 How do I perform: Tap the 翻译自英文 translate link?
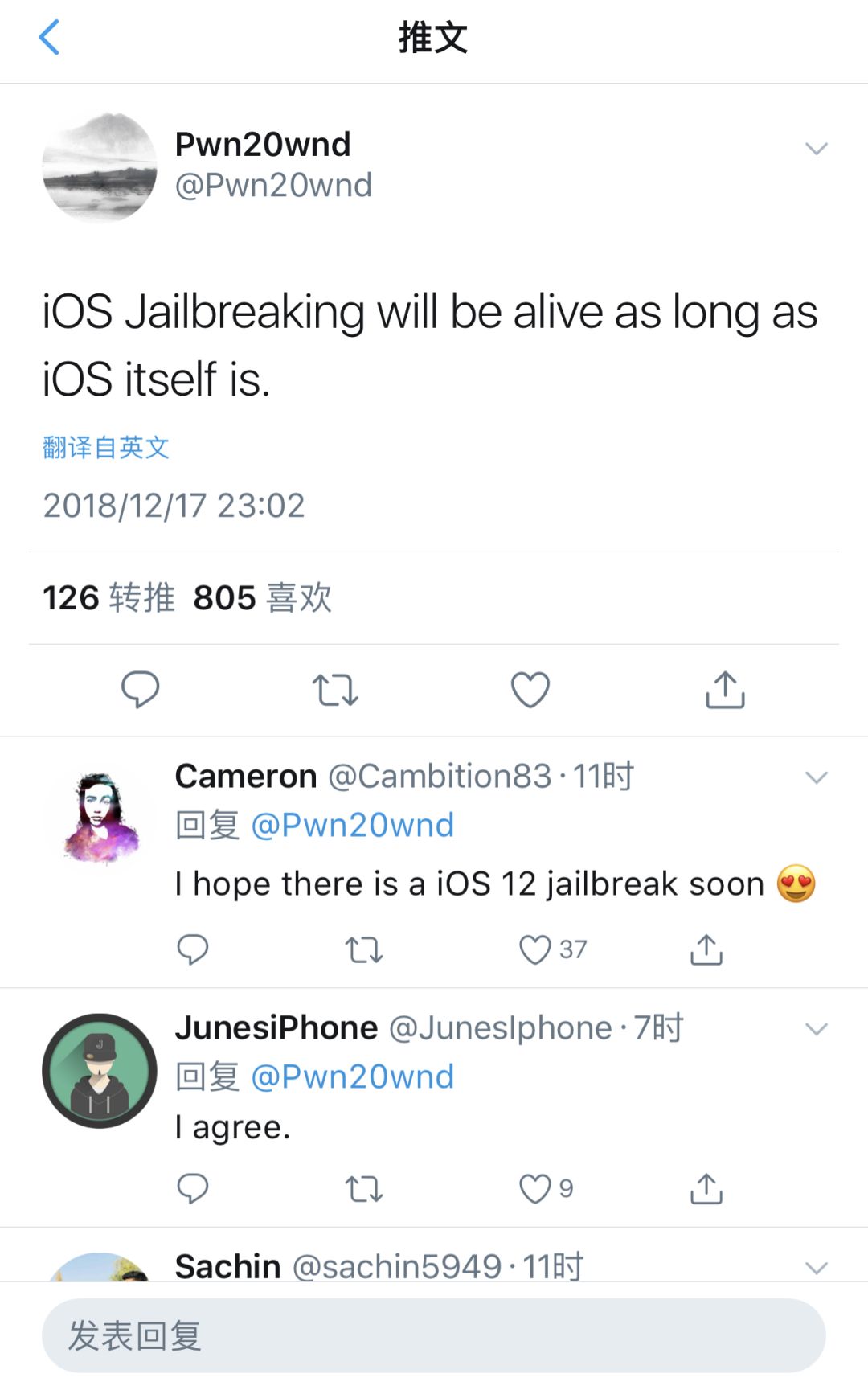106,448
